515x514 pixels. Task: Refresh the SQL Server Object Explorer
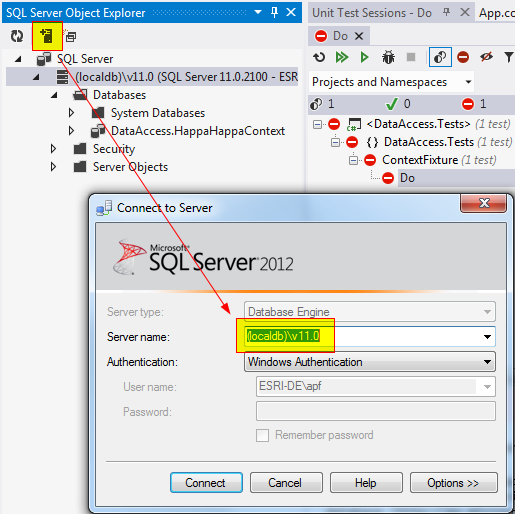pos(17,36)
